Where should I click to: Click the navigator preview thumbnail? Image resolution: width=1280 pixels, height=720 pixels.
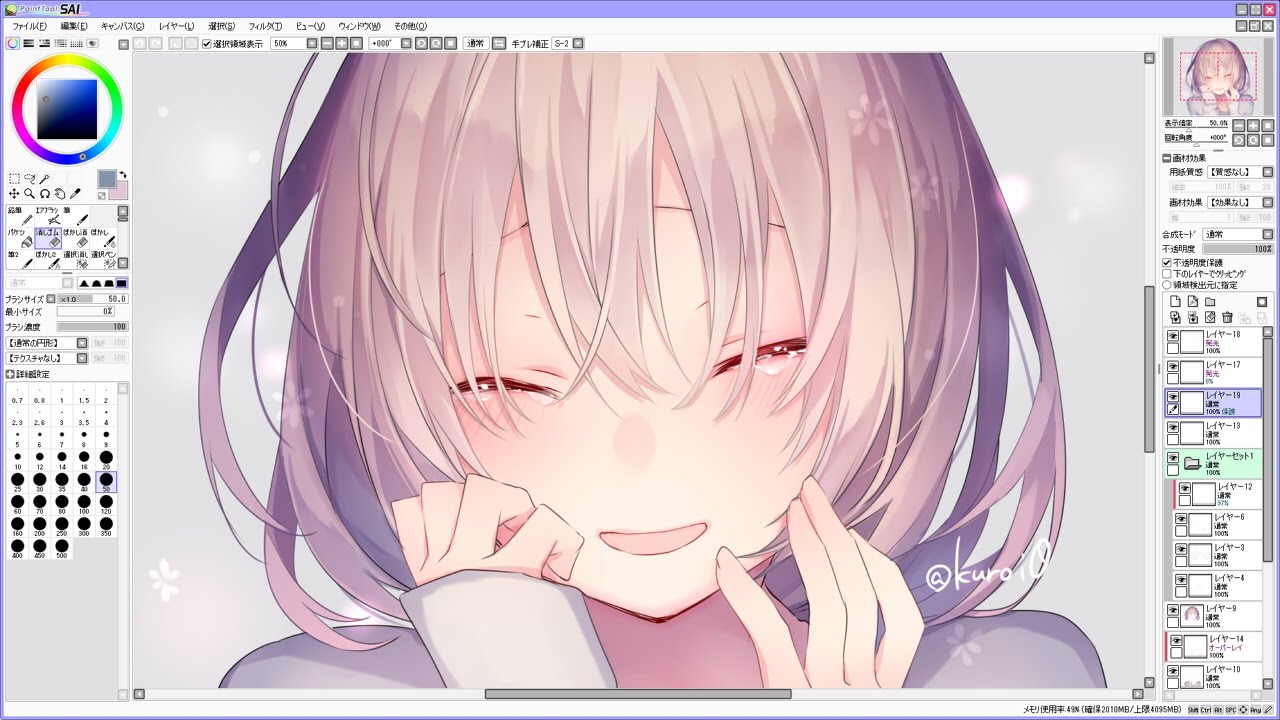click(x=1217, y=76)
